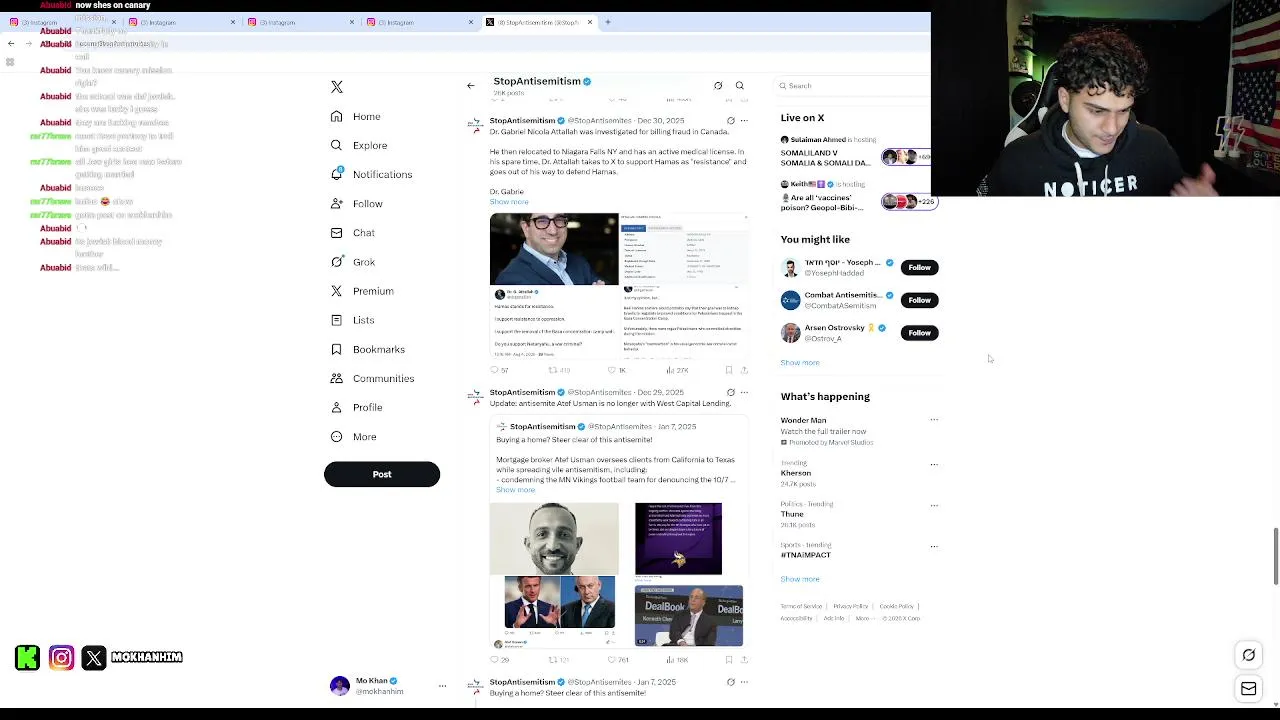Follow Yoseph Haddad
The image size is (1280, 720).
(x=919, y=268)
